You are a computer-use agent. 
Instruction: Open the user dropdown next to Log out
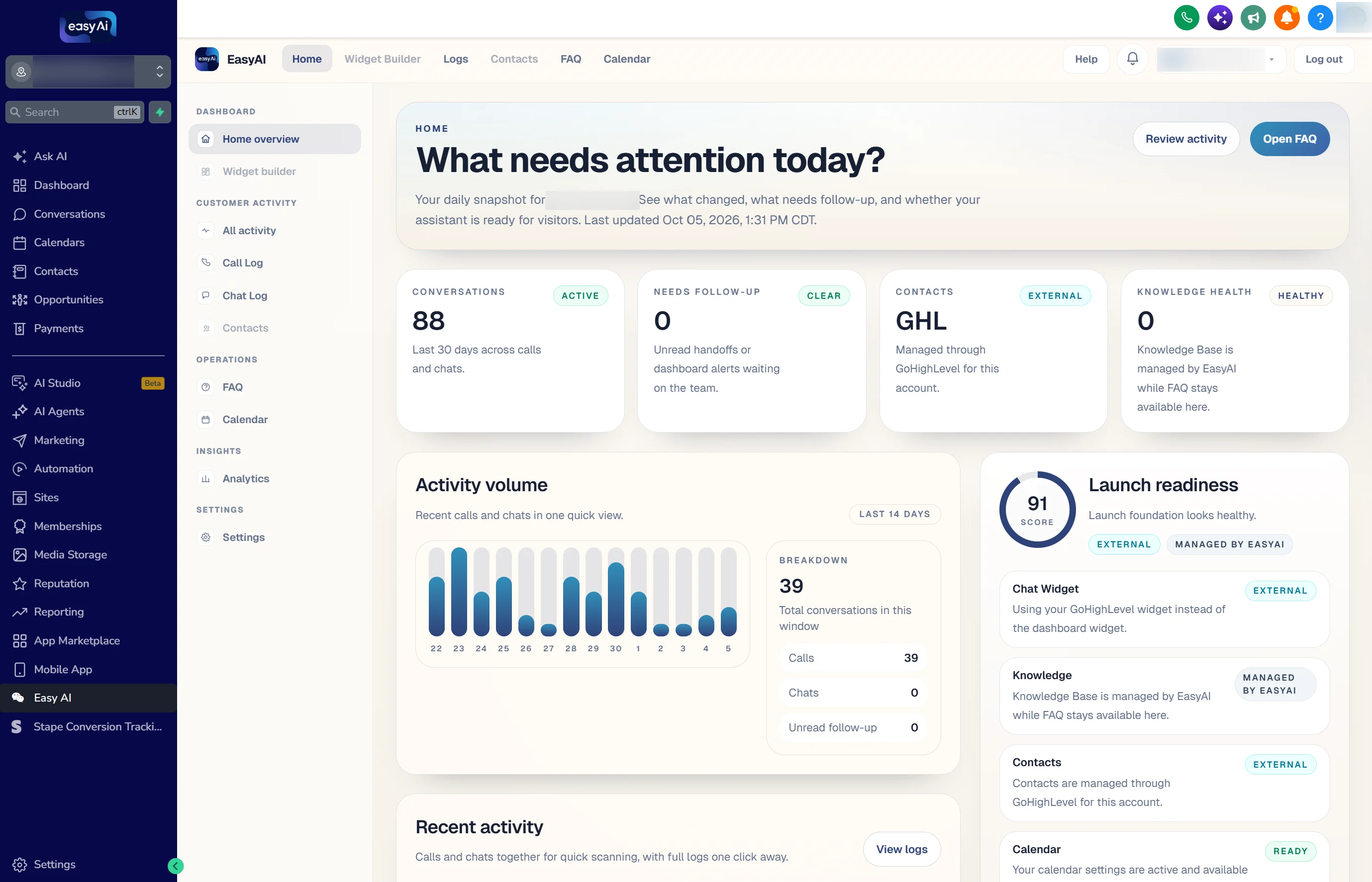[x=1221, y=59]
